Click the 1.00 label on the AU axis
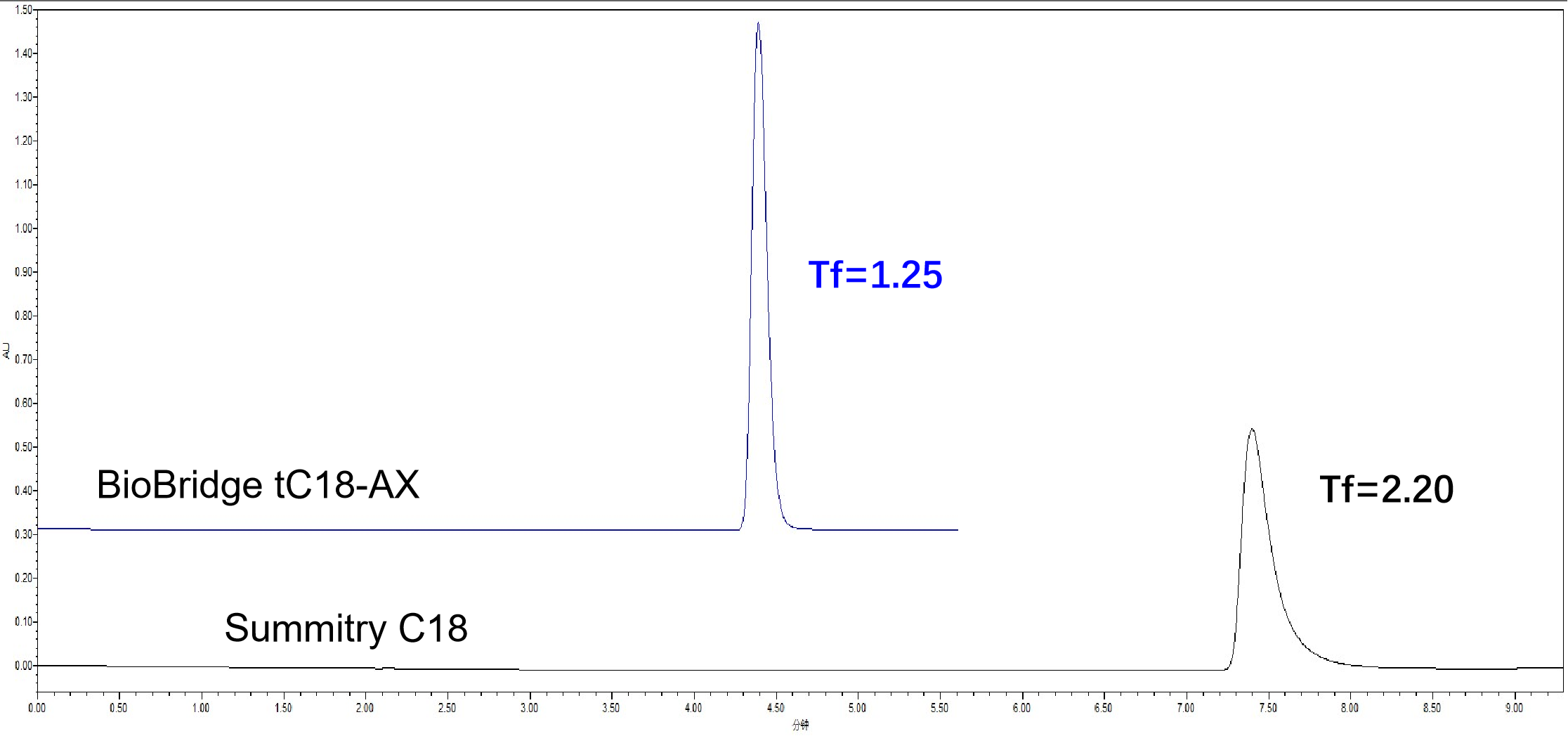The width and height of the screenshot is (1568, 736). pos(23,228)
